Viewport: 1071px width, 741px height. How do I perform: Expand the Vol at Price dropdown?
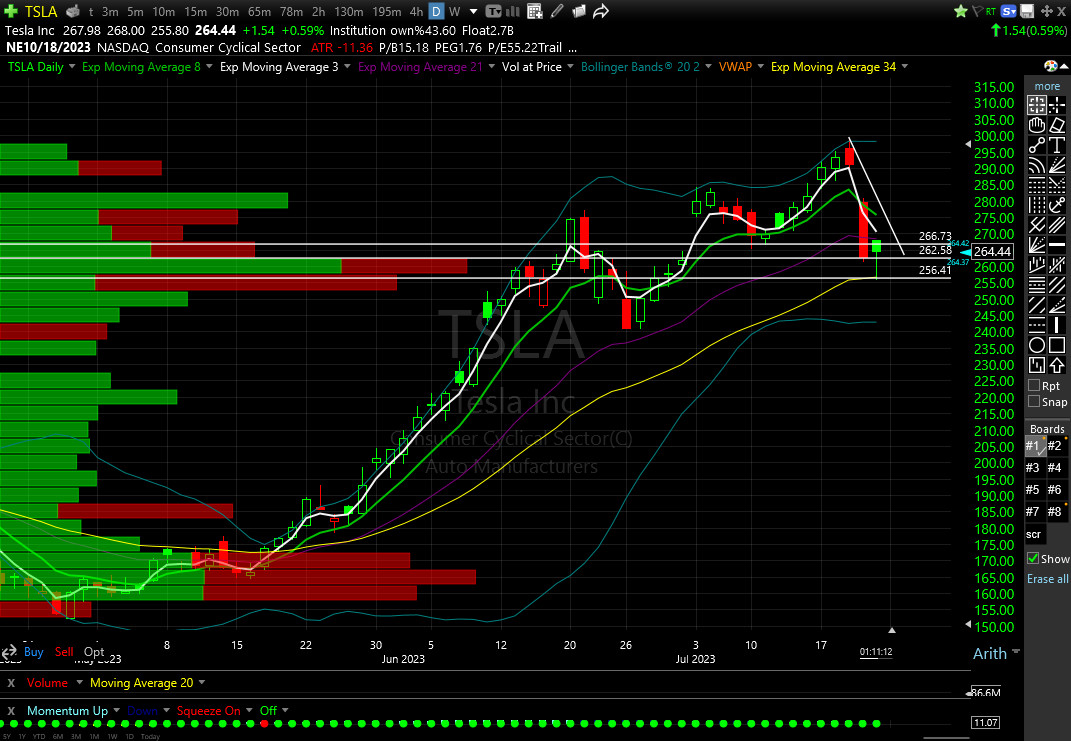572,66
